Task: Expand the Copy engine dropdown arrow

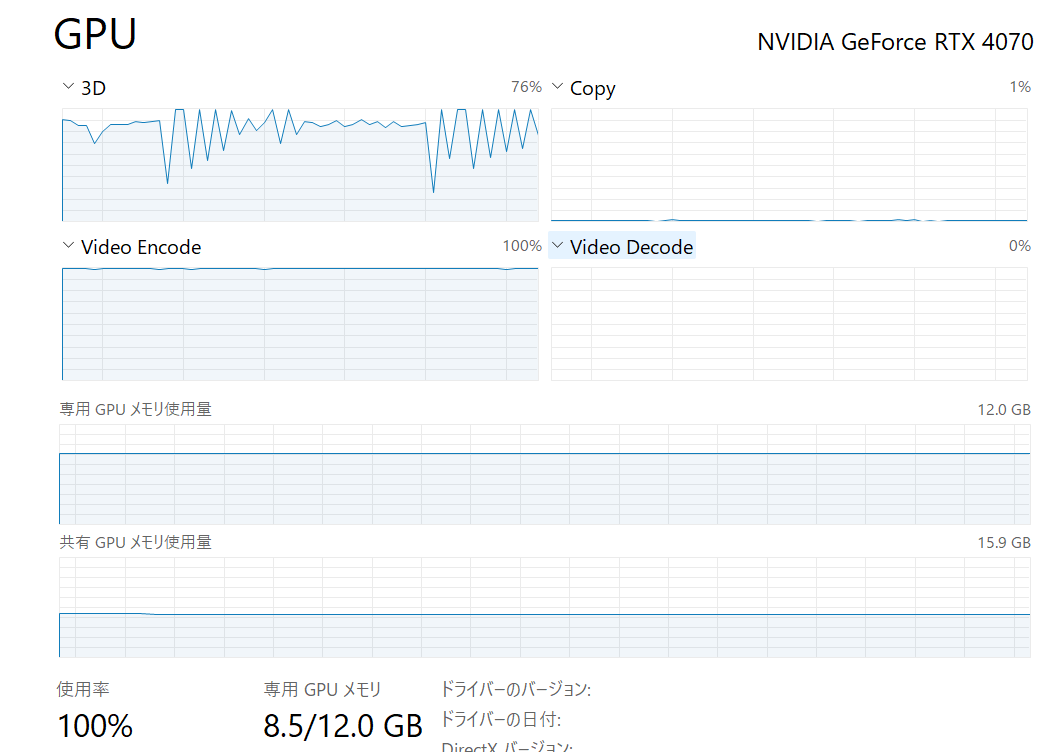Action: point(557,87)
